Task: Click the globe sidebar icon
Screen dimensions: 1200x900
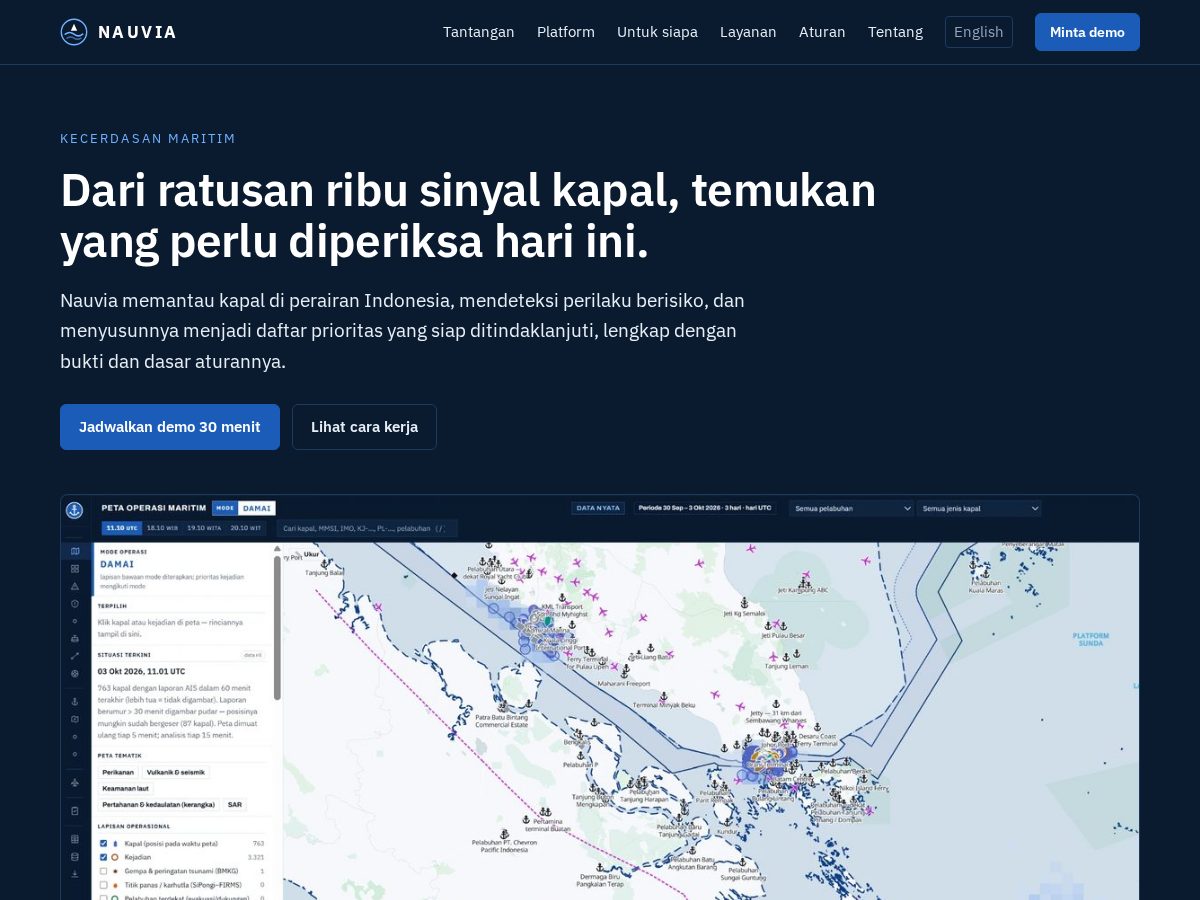Action: (75, 673)
